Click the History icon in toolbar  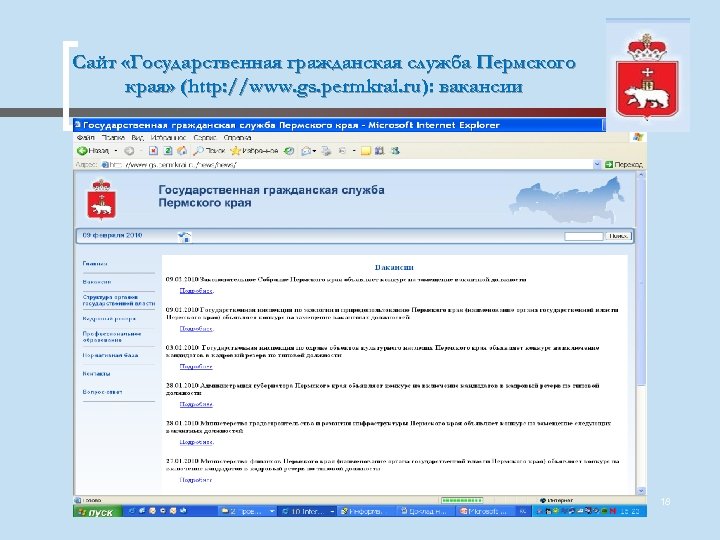289,151
